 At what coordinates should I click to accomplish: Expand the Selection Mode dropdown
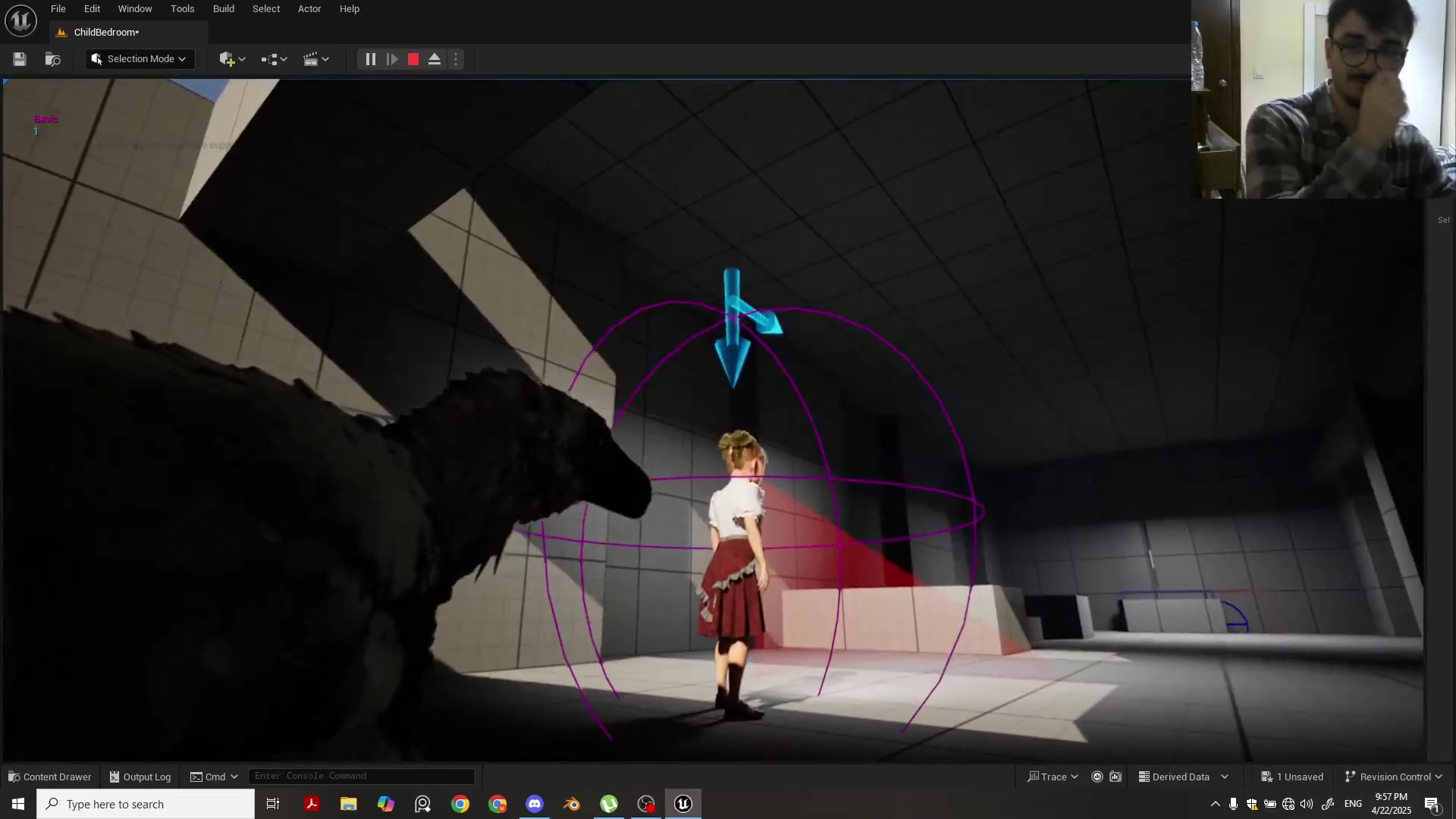click(140, 59)
